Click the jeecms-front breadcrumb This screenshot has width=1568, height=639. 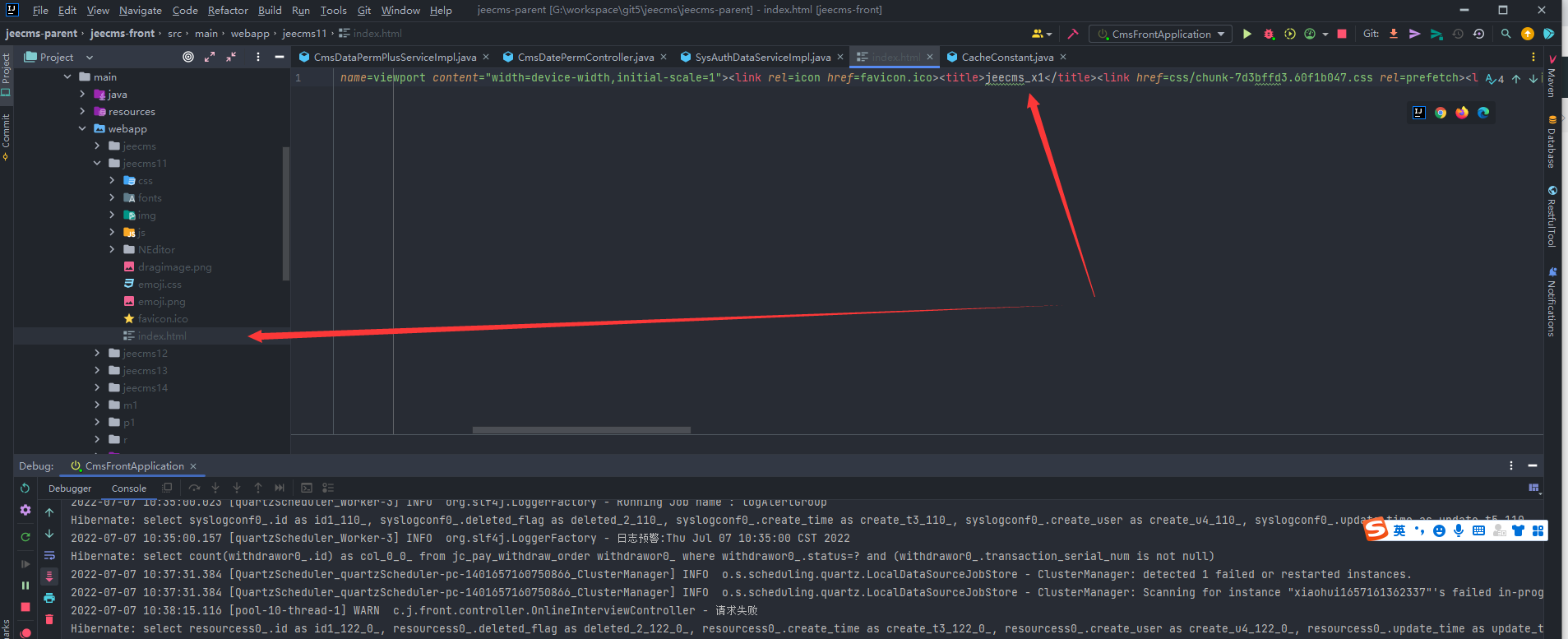tap(123, 33)
